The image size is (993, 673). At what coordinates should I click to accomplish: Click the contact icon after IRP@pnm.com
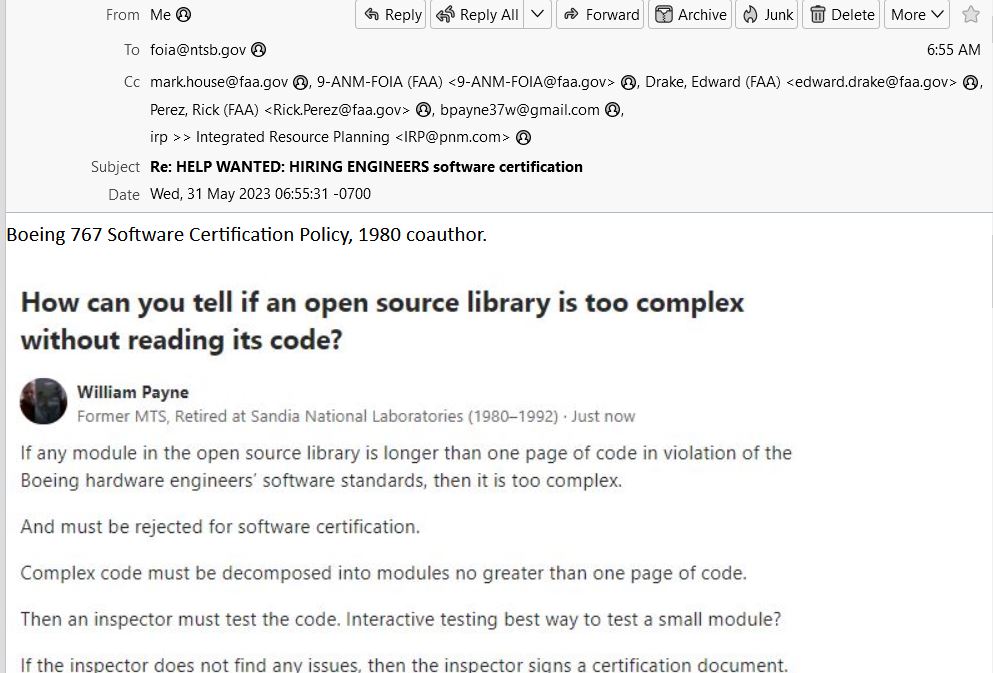click(523, 137)
